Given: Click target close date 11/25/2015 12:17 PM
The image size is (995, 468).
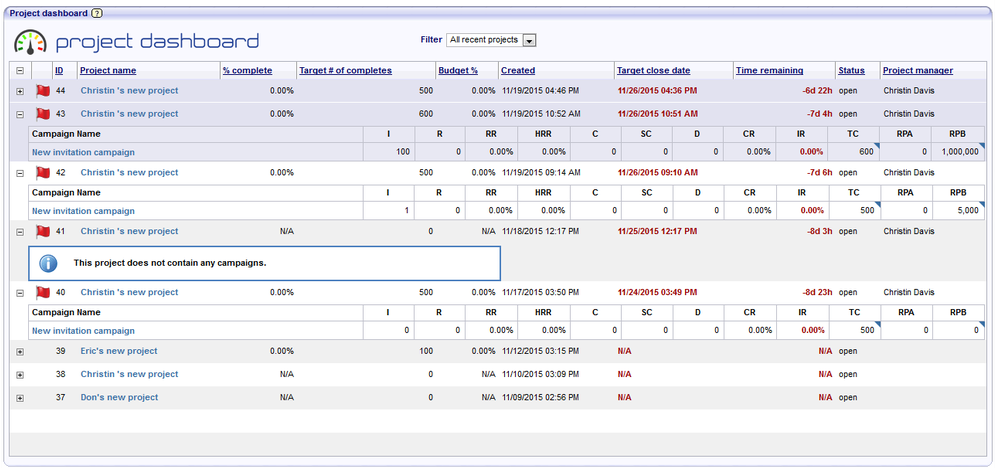Looking at the screenshot, I should (x=657, y=231).
